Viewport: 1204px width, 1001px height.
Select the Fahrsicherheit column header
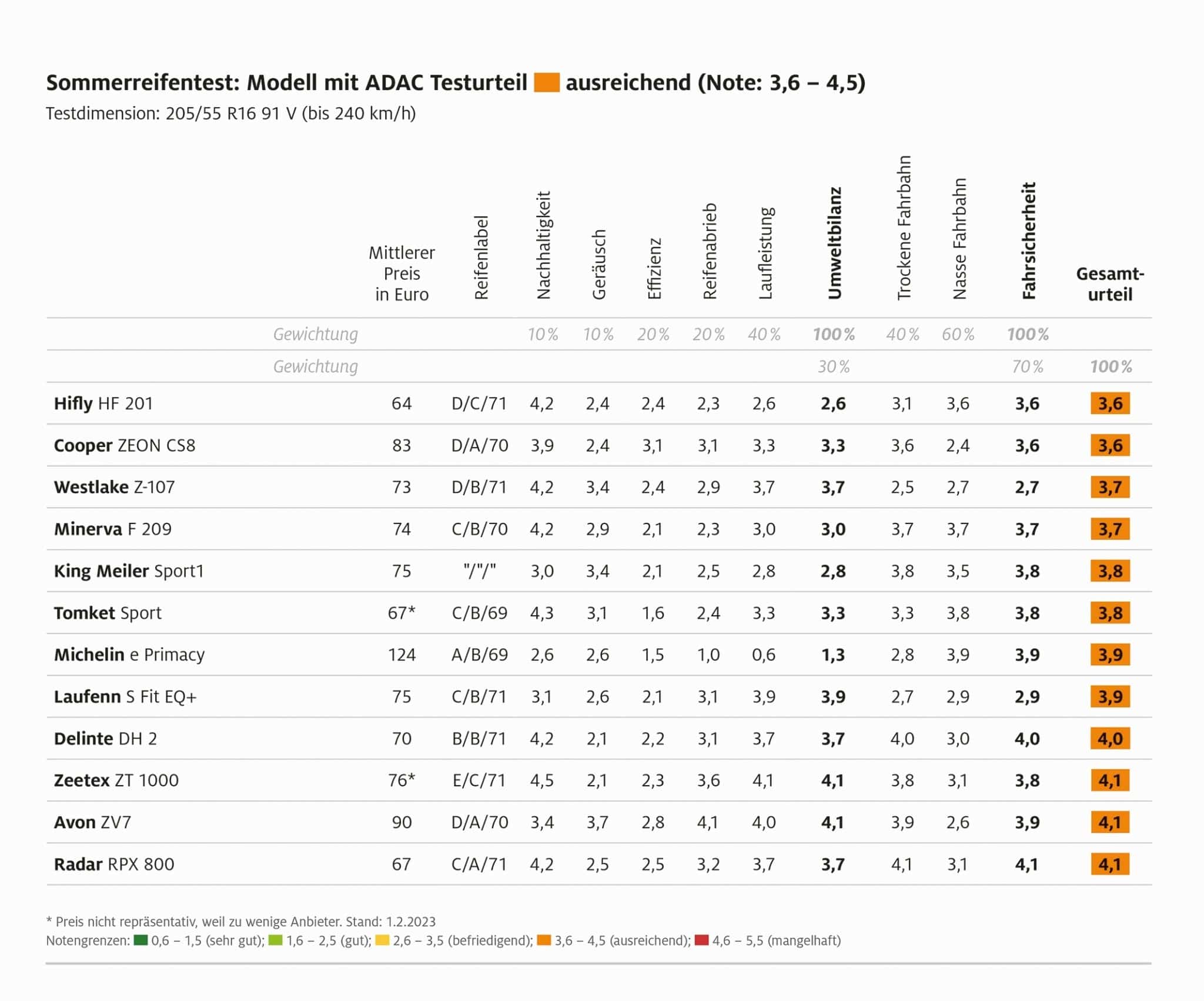(1028, 241)
